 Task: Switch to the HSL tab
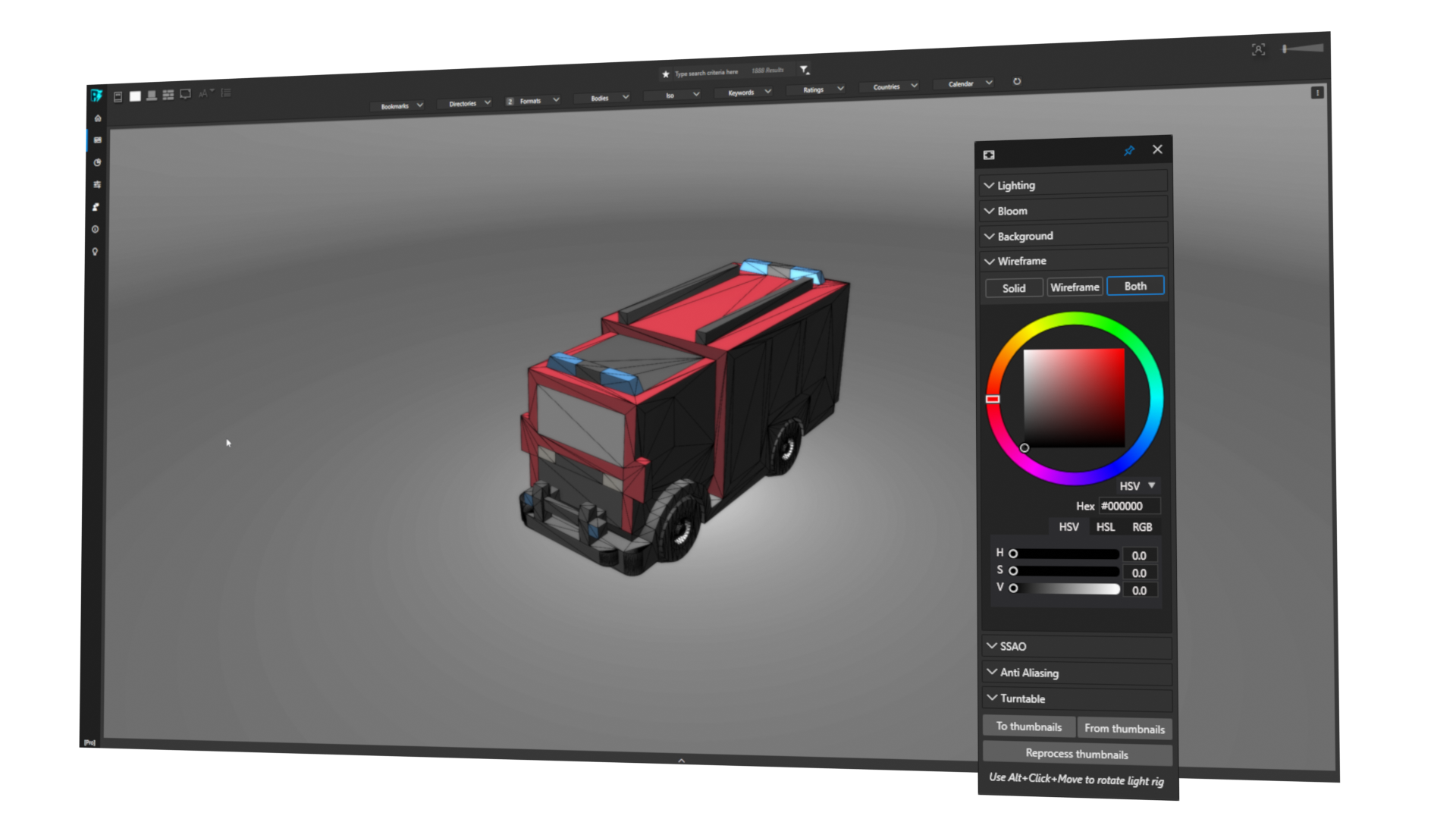pos(1106,527)
